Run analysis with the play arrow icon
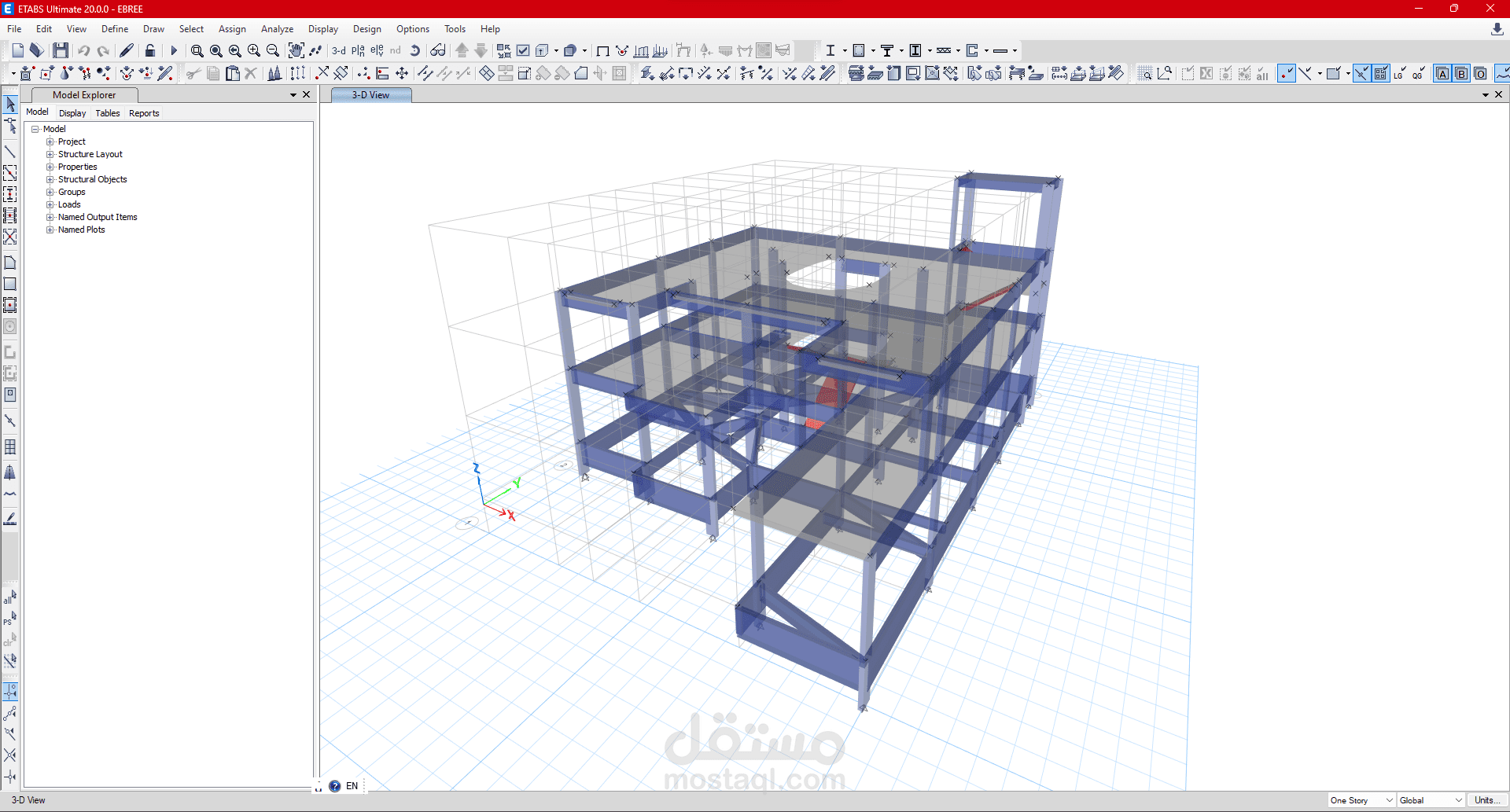This screenshot has height=812, width=1510. (174, 50)
